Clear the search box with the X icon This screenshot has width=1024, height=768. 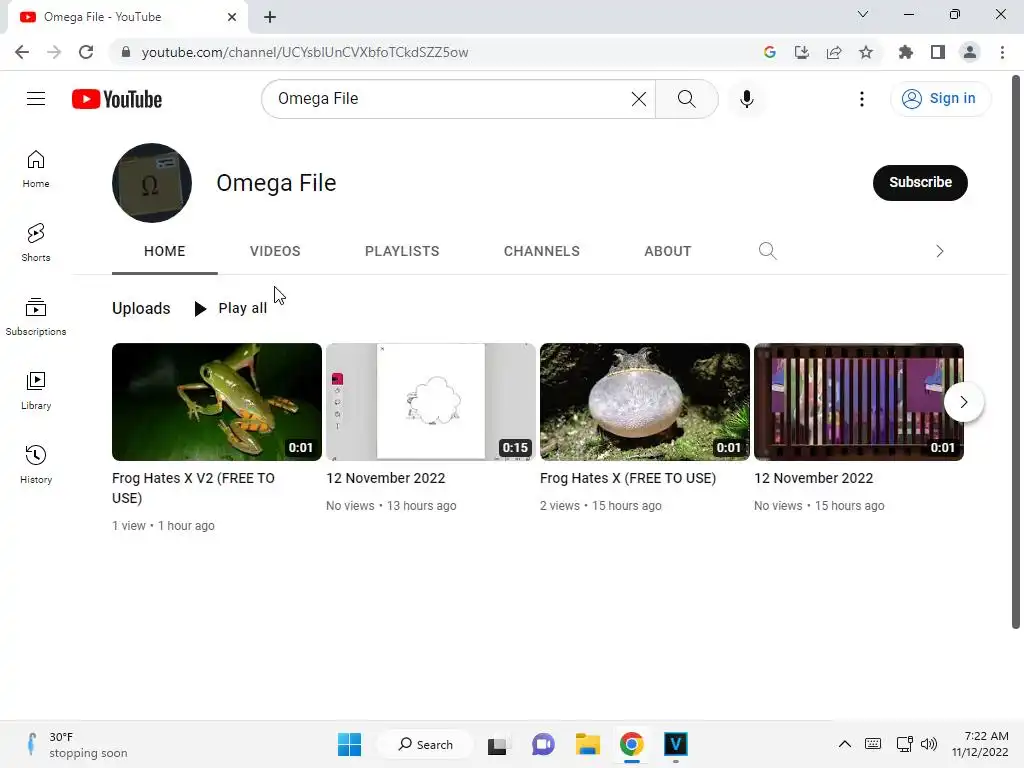639,99
